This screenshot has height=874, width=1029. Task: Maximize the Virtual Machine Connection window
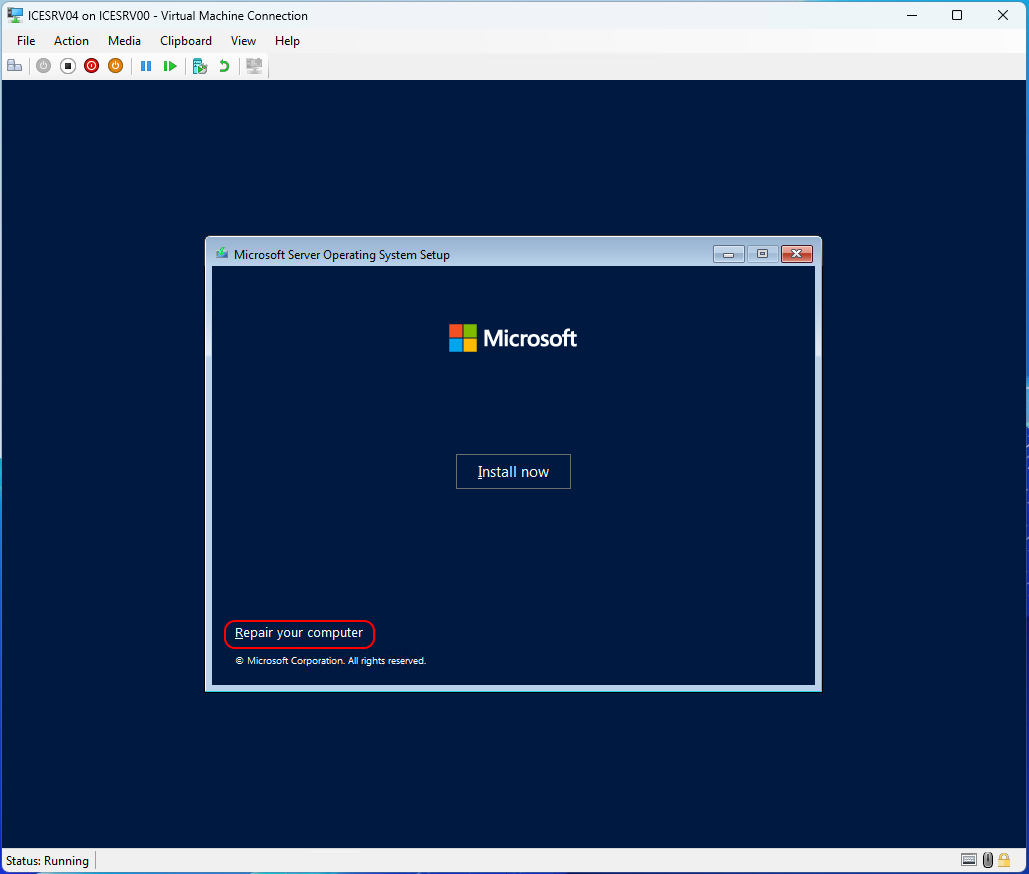(957, 15)
